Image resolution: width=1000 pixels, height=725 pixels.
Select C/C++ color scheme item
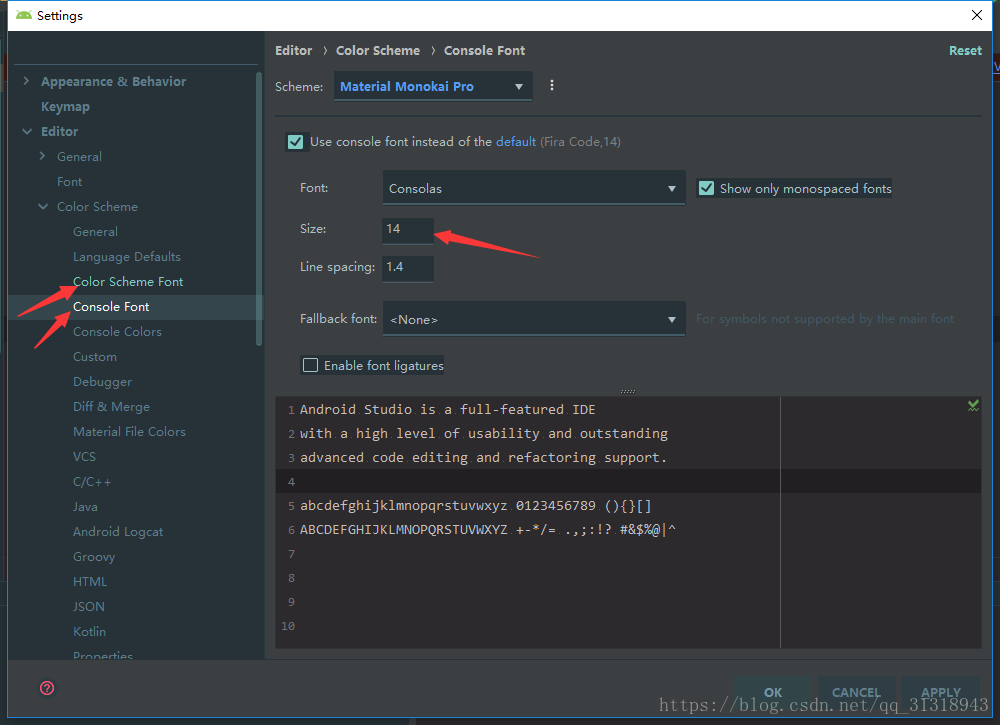click(x=92, y=482)
